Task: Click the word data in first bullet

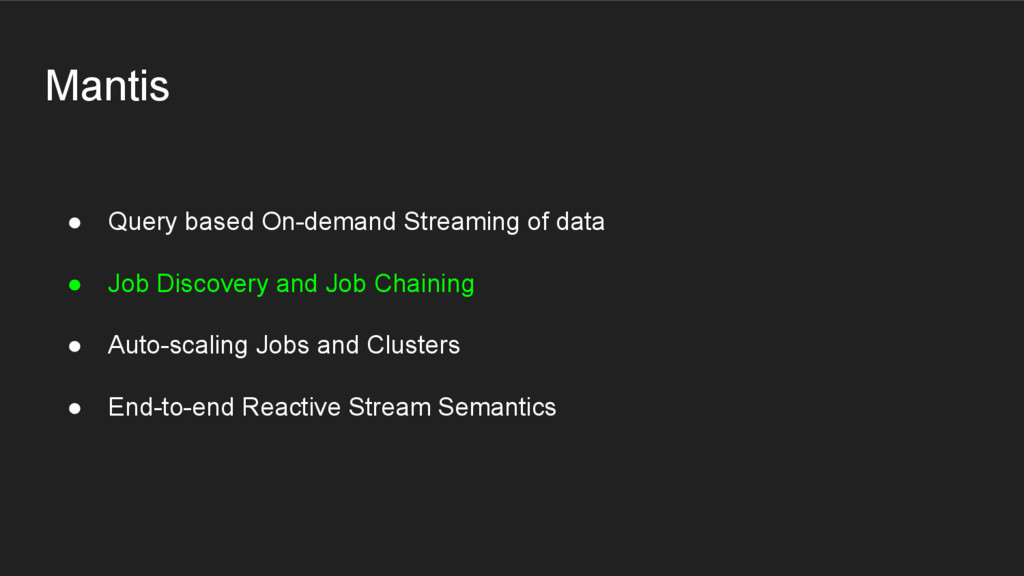Action: coord(580,221)
